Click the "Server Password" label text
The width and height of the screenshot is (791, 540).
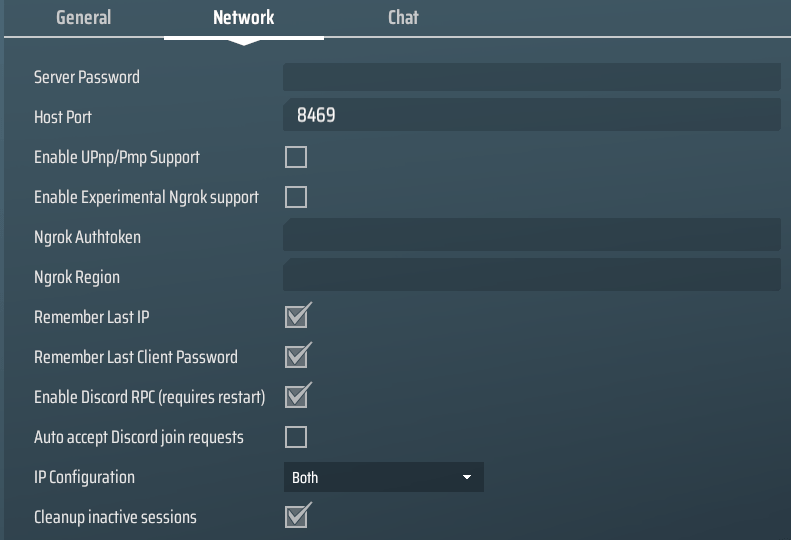pyautogui.click(x=87, y=77)
